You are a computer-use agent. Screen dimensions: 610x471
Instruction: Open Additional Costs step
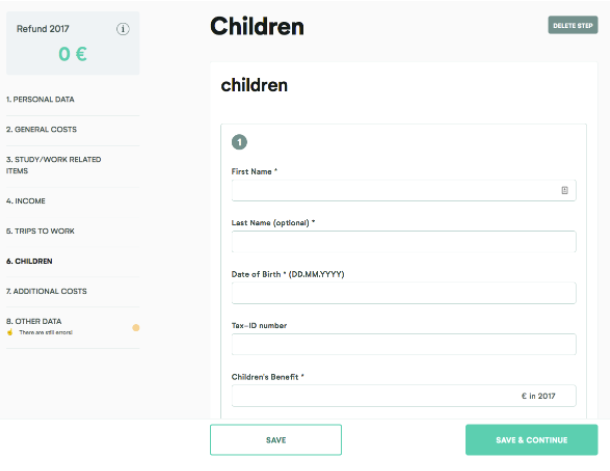tap(46, 291)
